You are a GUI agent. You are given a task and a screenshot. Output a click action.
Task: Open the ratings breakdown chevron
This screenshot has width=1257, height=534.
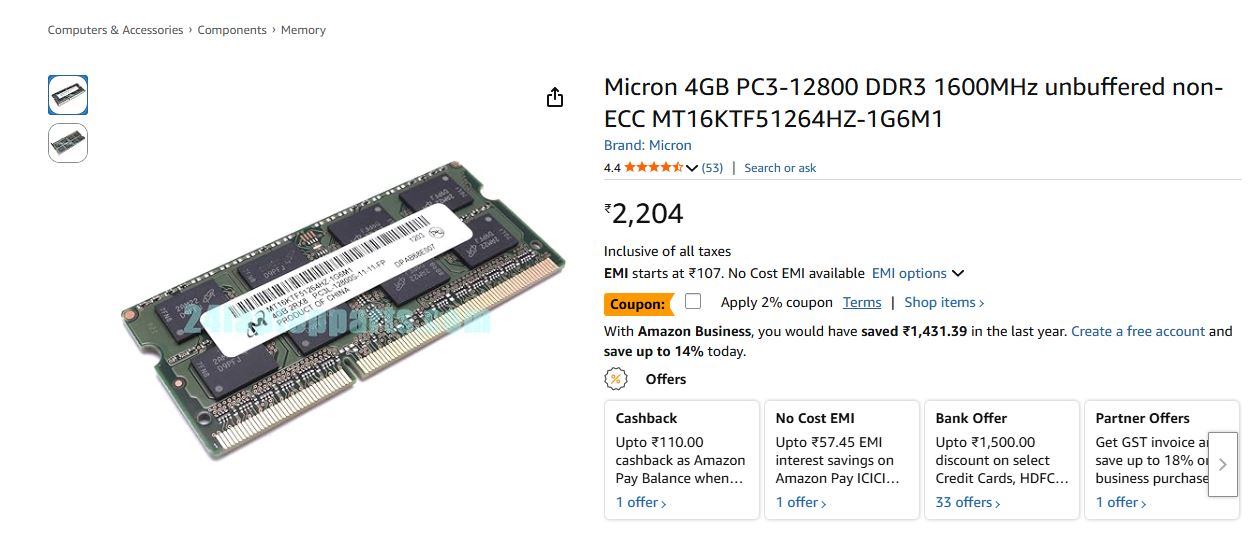click(691, 168)
